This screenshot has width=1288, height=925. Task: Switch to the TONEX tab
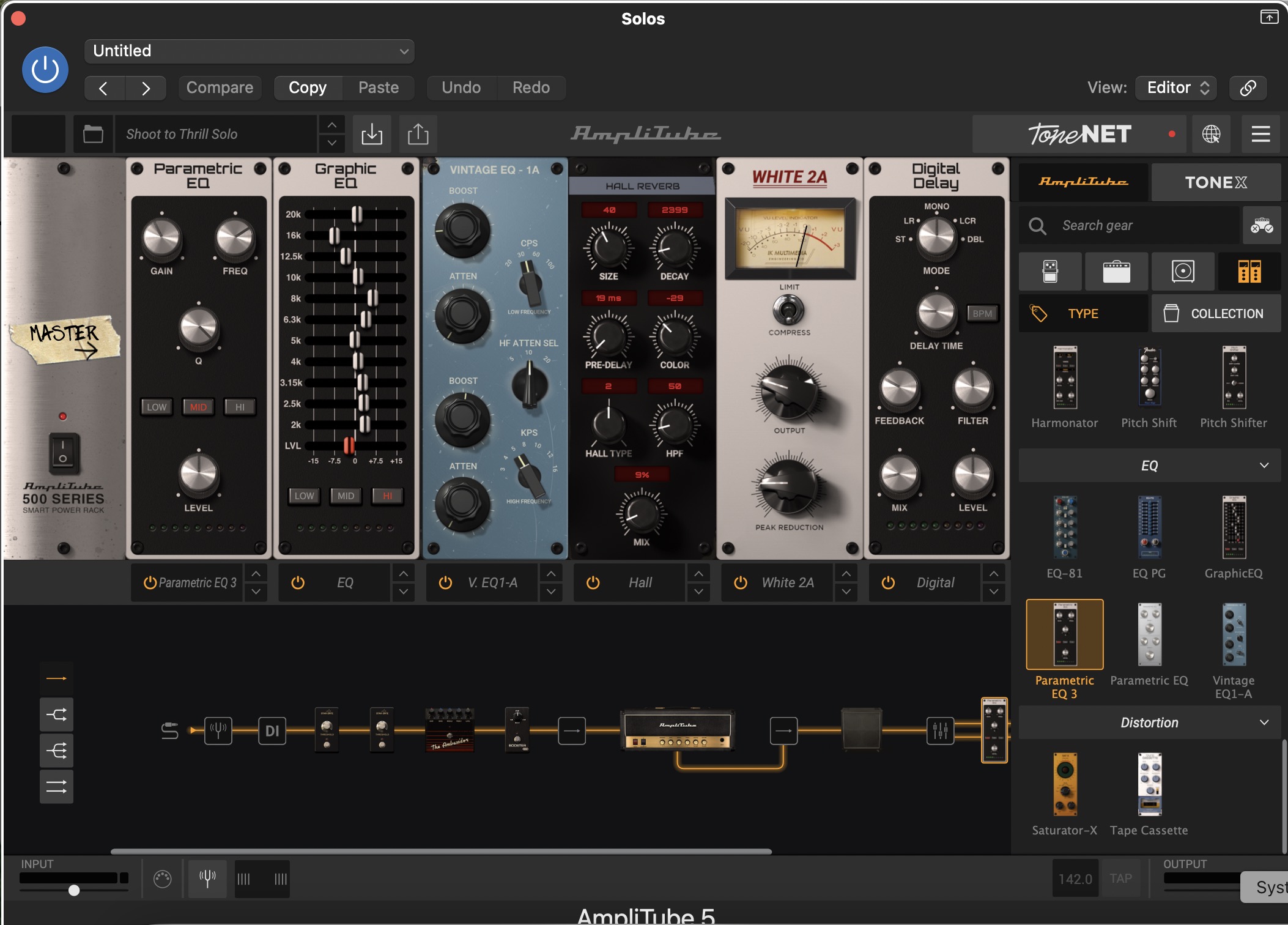tap(1216, 182)
